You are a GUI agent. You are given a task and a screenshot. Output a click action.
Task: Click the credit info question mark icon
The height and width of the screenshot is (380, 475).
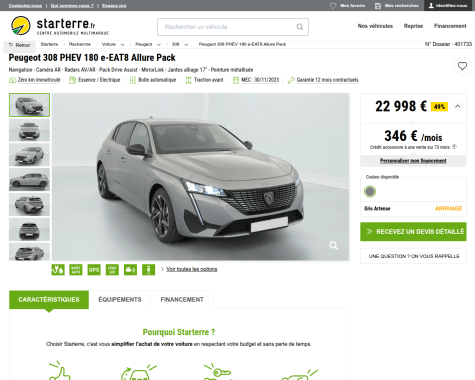(x=454, y=147)
